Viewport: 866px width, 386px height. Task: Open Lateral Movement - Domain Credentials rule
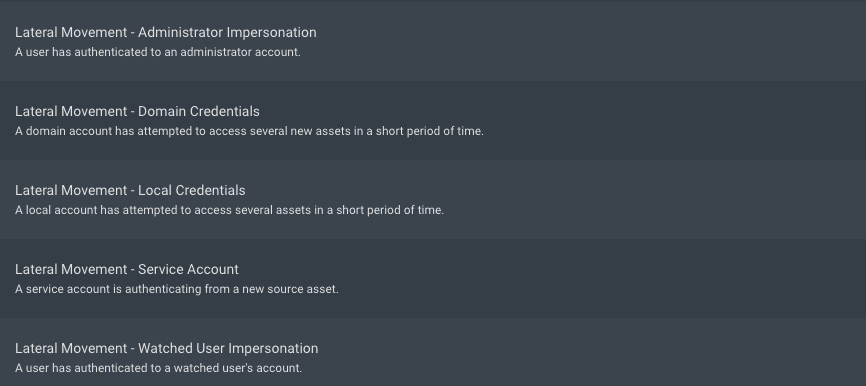point(433,120)
